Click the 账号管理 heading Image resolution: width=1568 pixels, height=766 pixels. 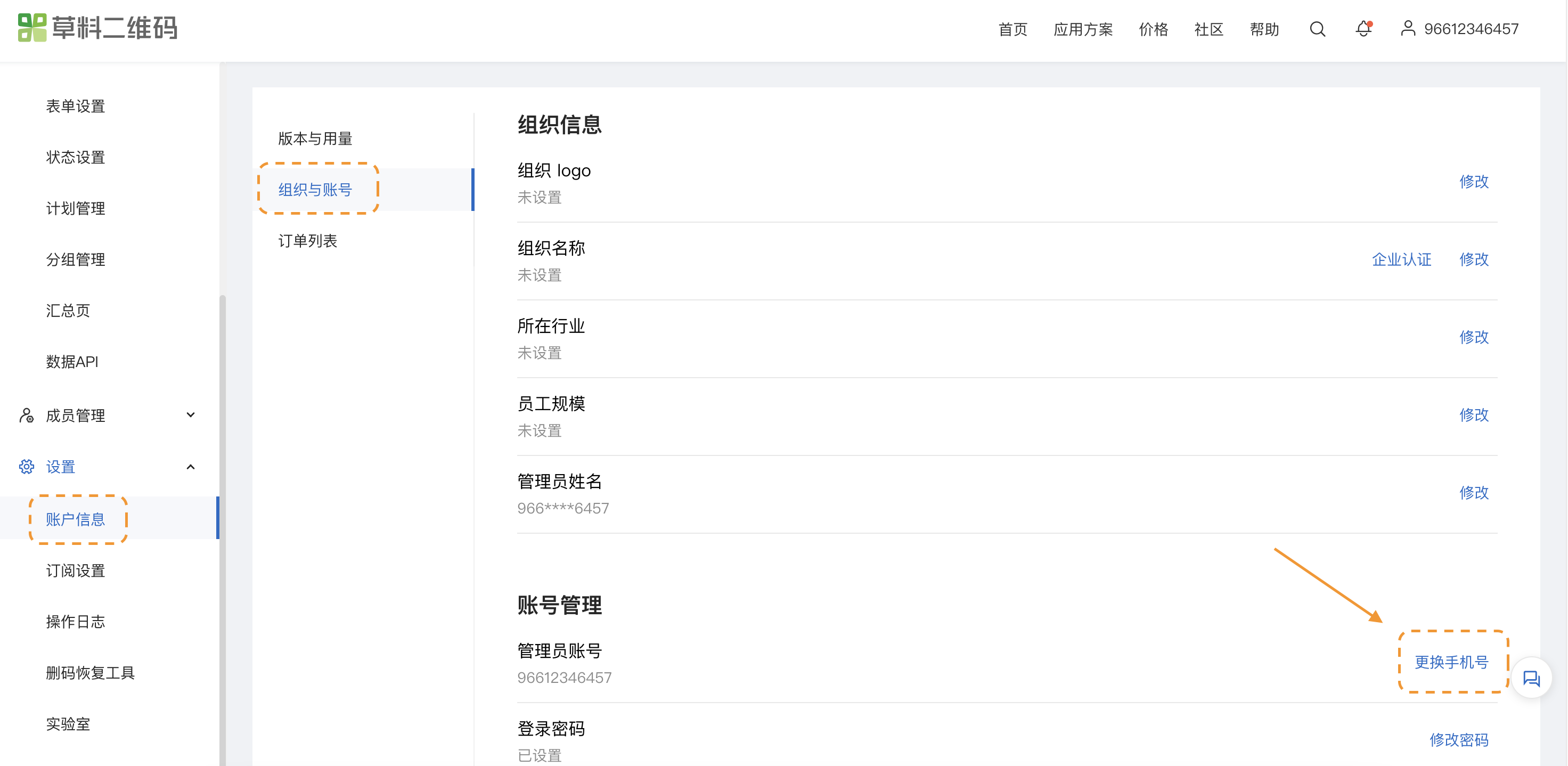tap(559, 605)
